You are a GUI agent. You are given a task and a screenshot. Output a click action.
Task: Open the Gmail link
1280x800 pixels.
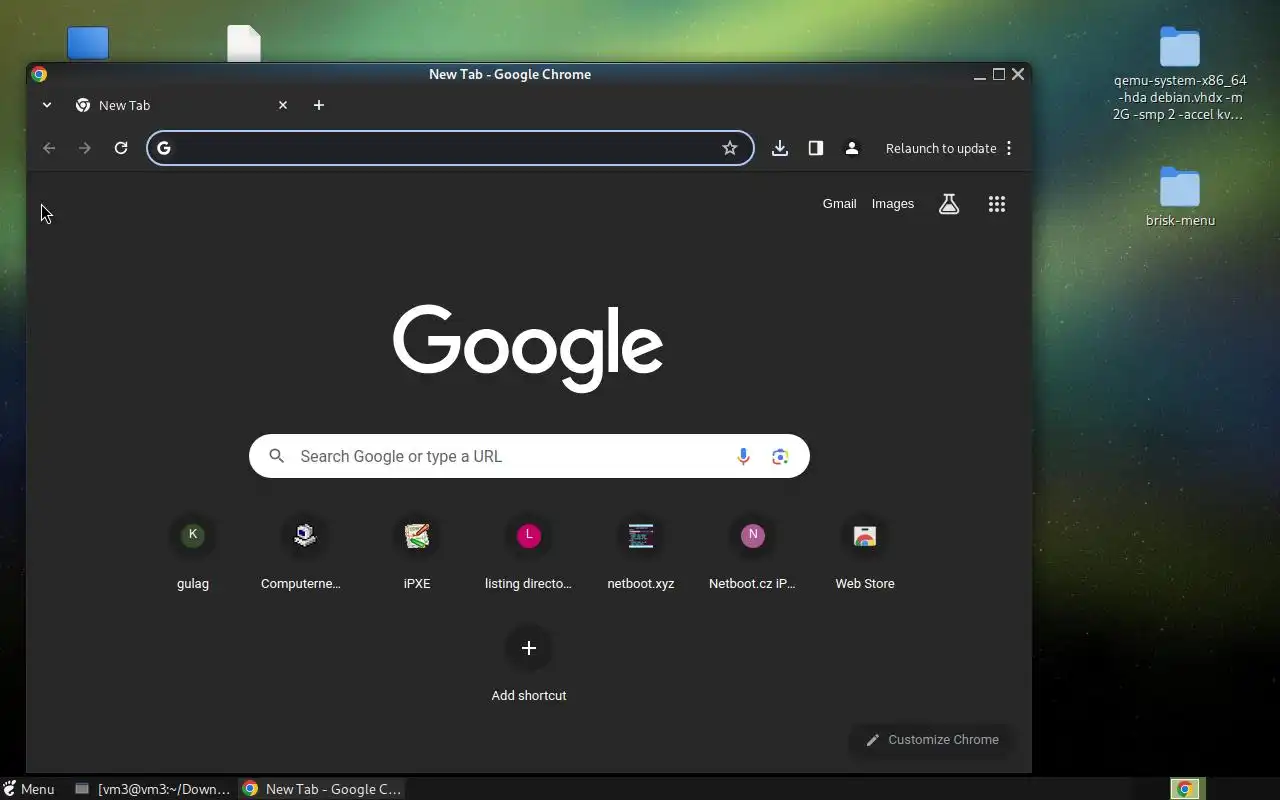click(840, 204)
